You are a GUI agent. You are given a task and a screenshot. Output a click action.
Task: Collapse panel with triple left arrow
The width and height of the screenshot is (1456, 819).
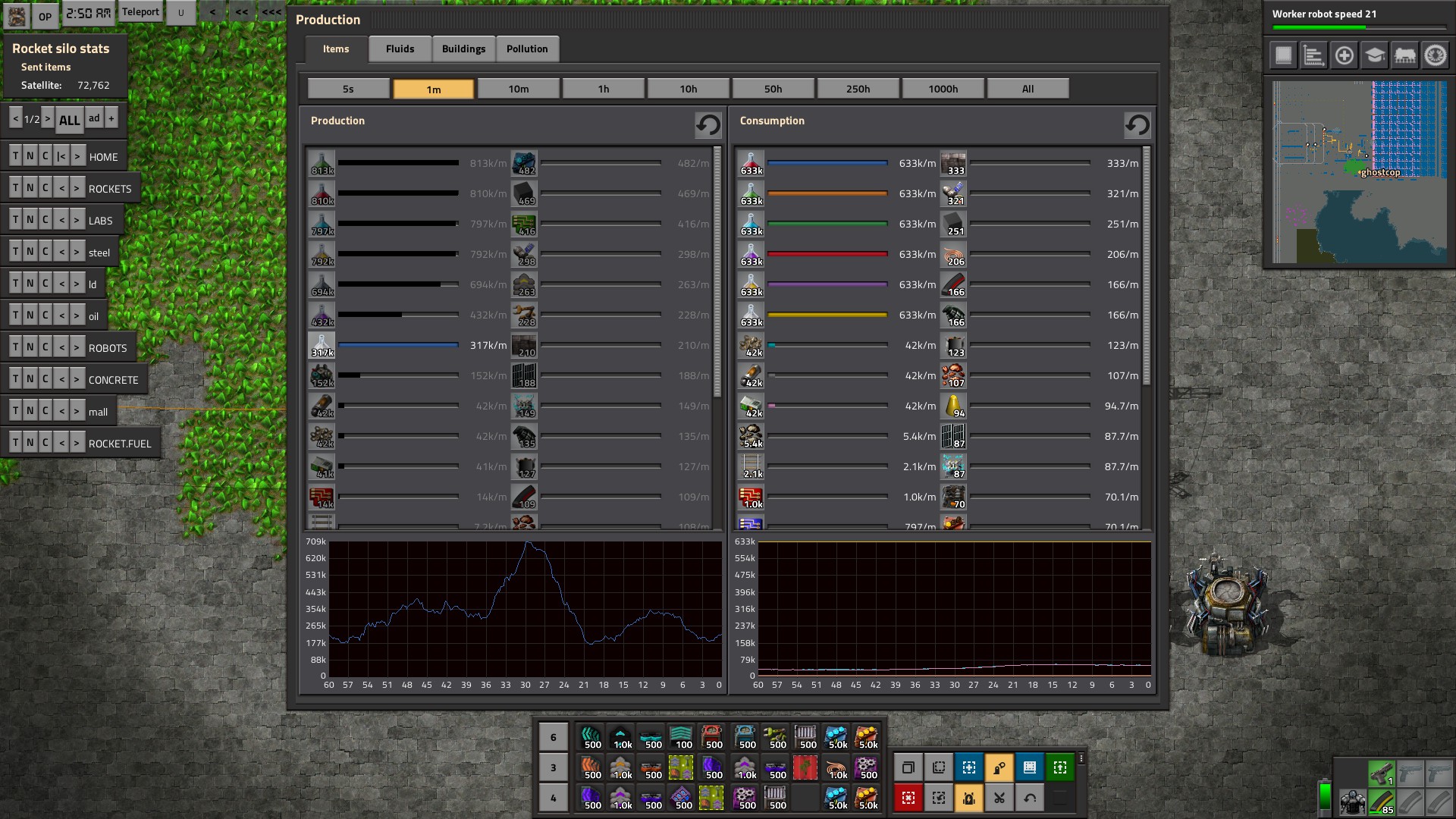pyautogui.click(x=271, y=12)
